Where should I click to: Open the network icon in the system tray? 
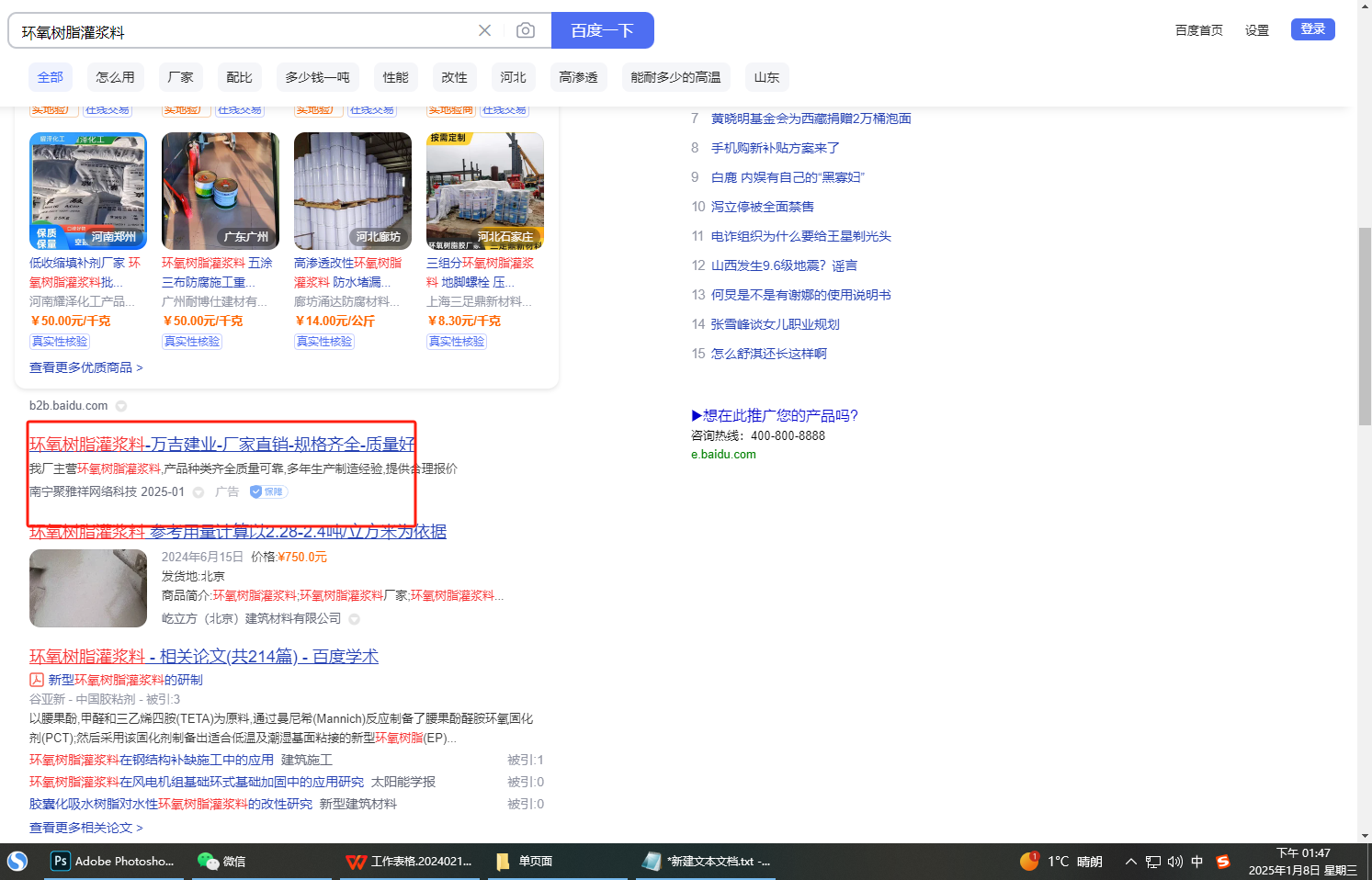click(1153, 862)
